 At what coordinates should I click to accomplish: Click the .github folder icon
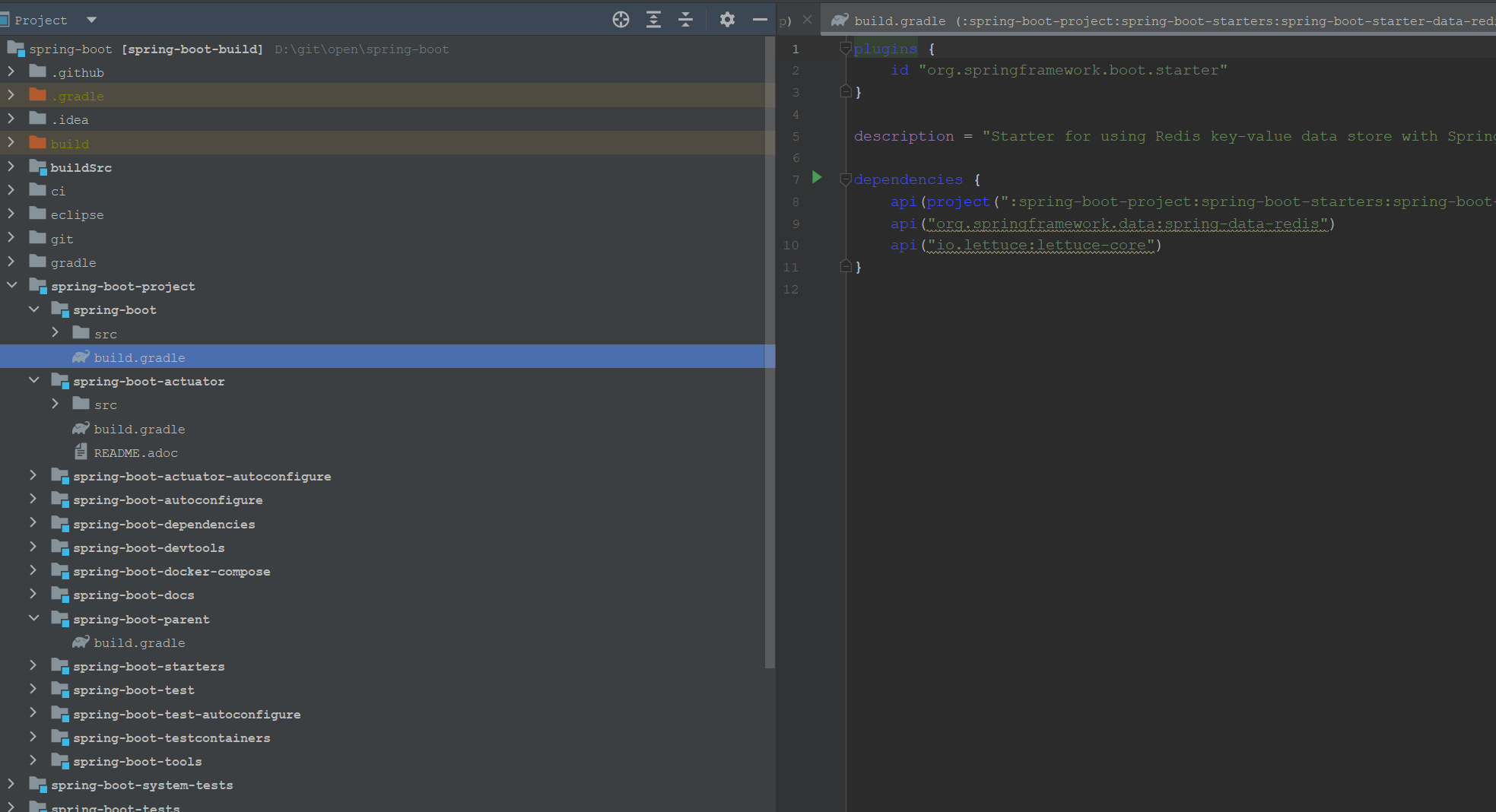click(x=37, y=71)
